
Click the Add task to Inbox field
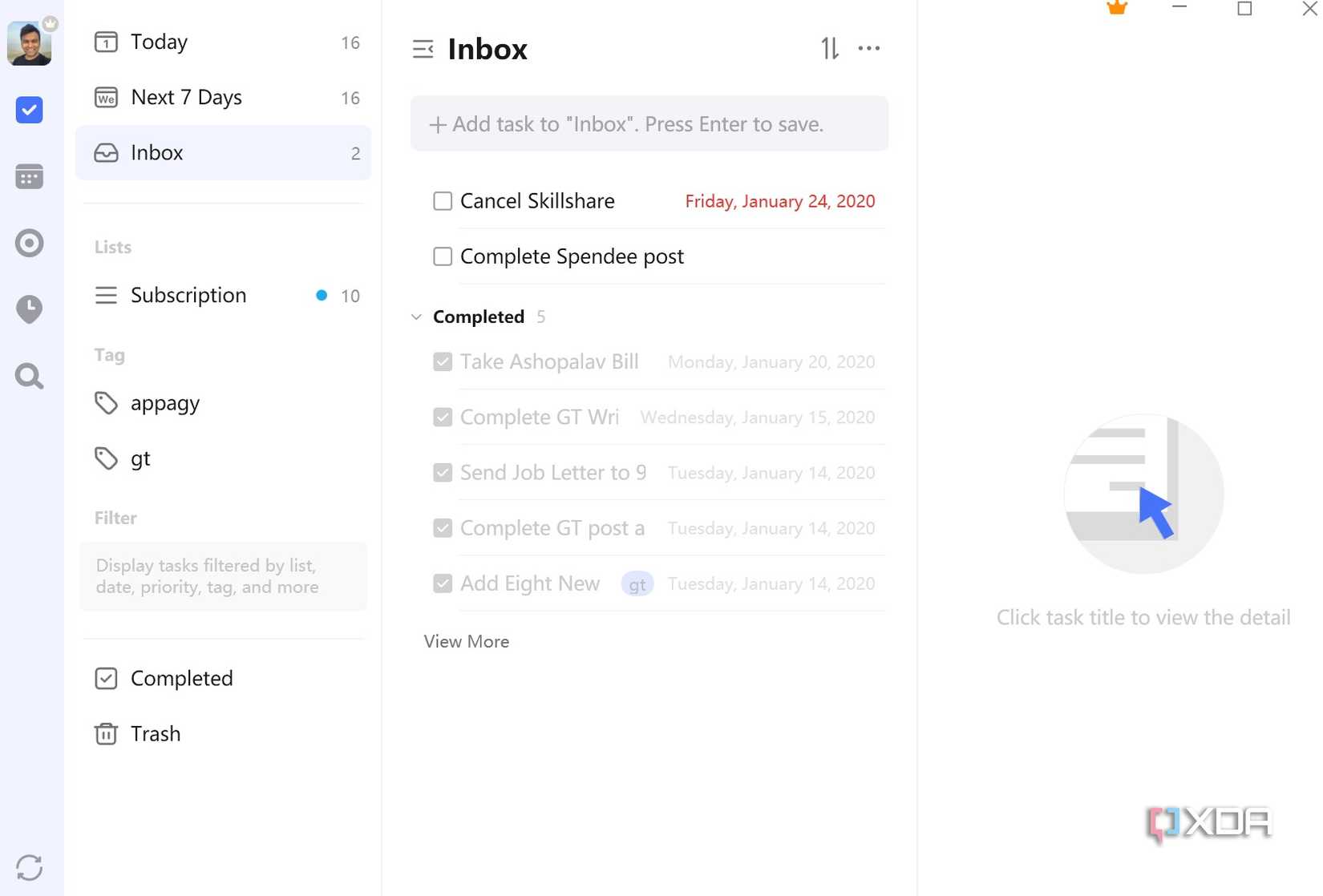point(649,124)
